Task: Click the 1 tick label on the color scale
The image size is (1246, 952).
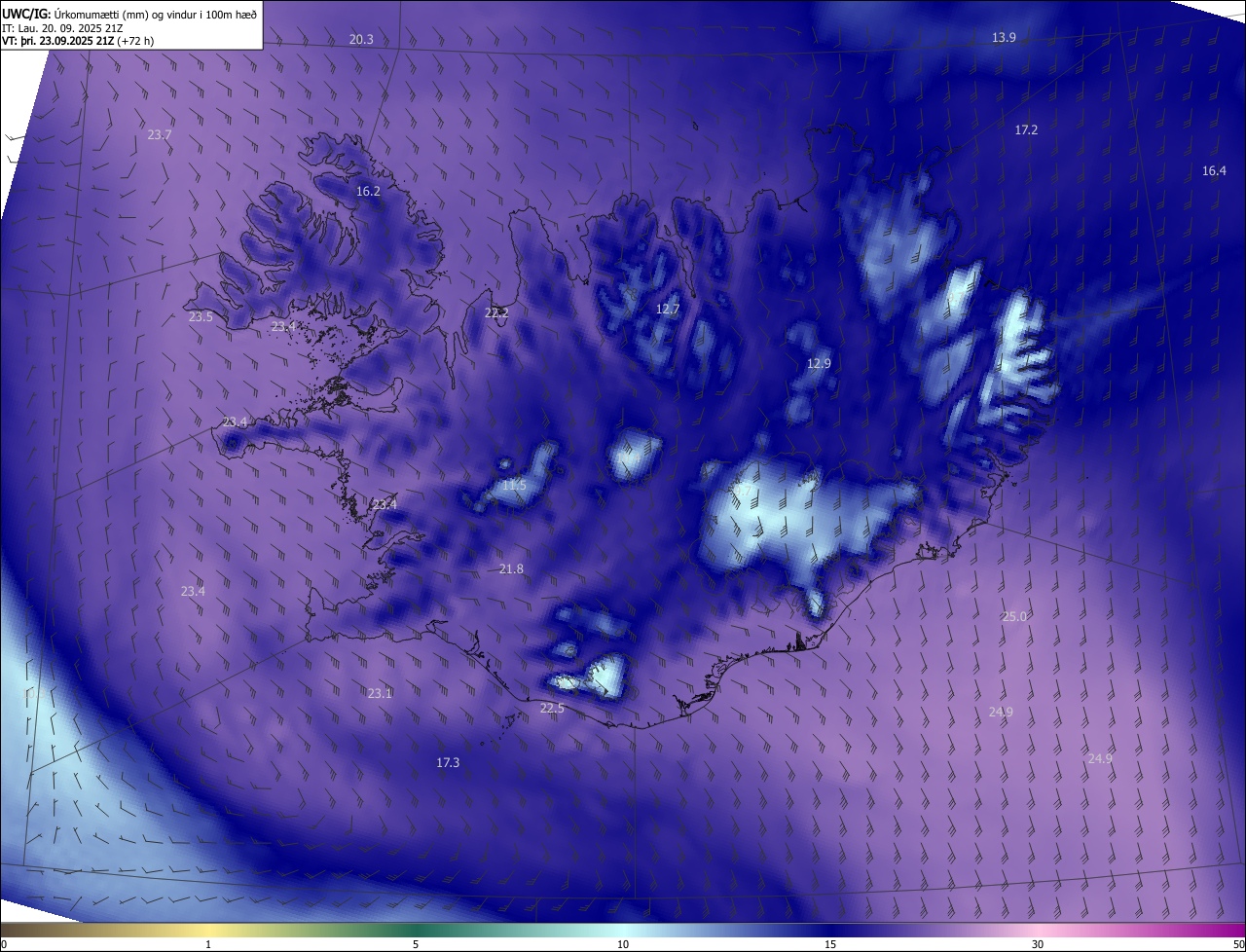Action: (208, 945)
